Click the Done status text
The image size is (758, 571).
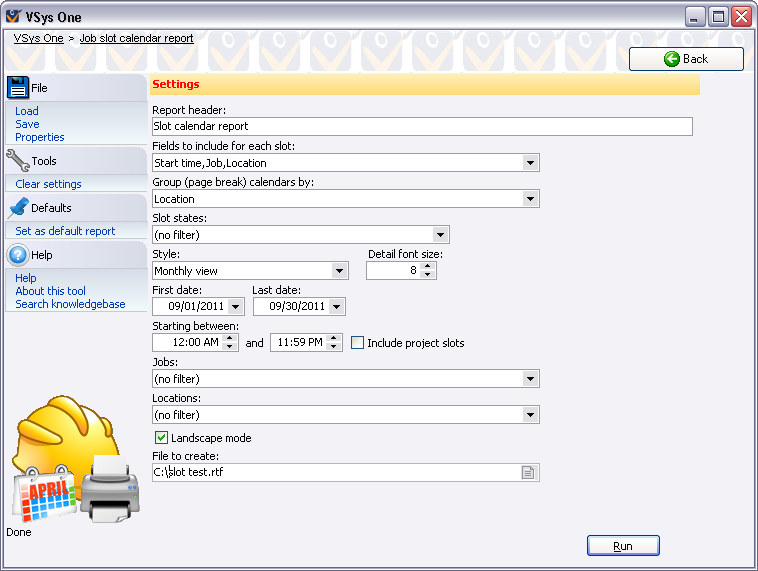[x=19, y=532]
